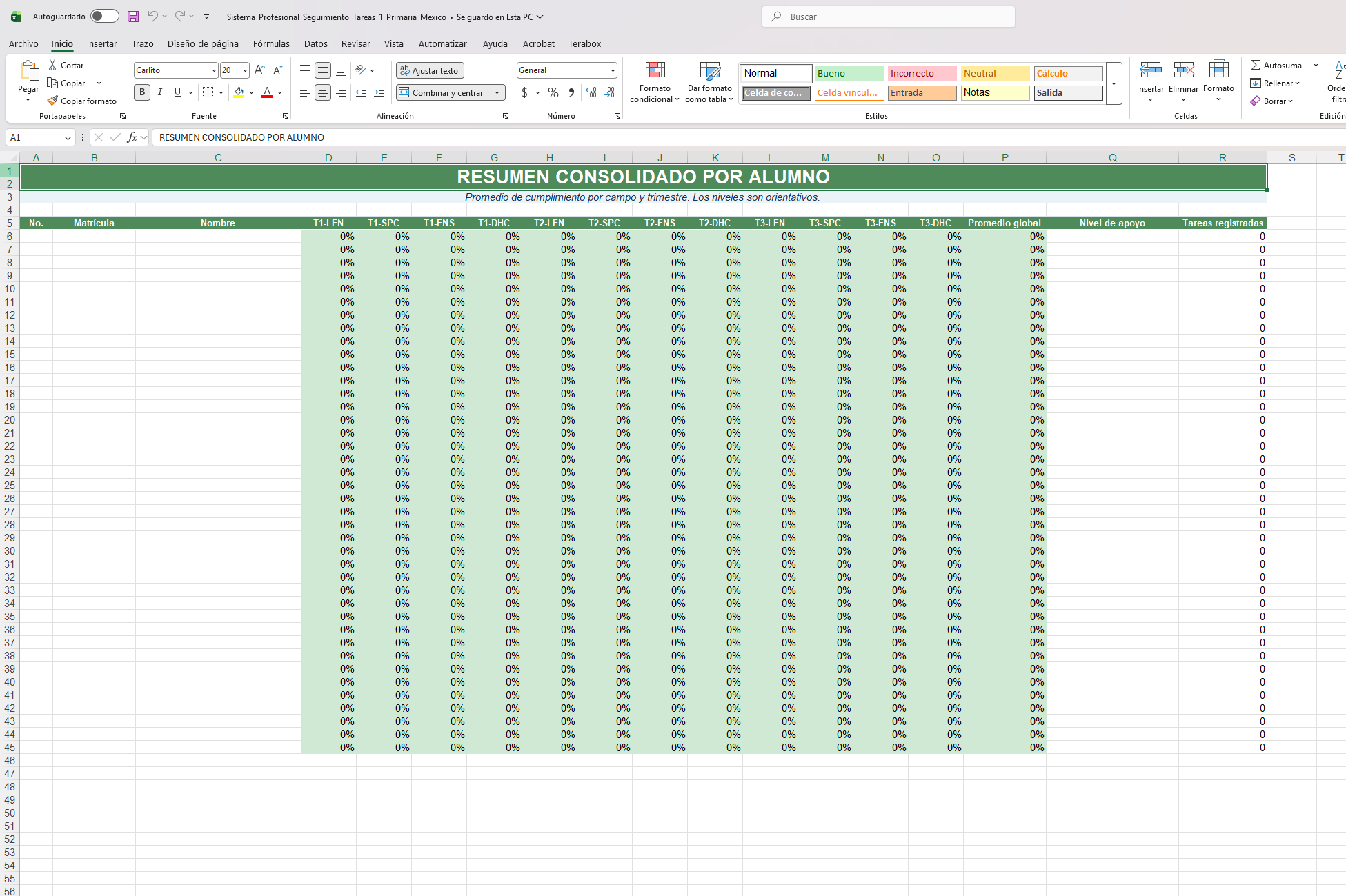Expand the Autosuma dropdown arrow
Image resolution: width=1346 pixels, height=896 pixels.
[1316, 65]
